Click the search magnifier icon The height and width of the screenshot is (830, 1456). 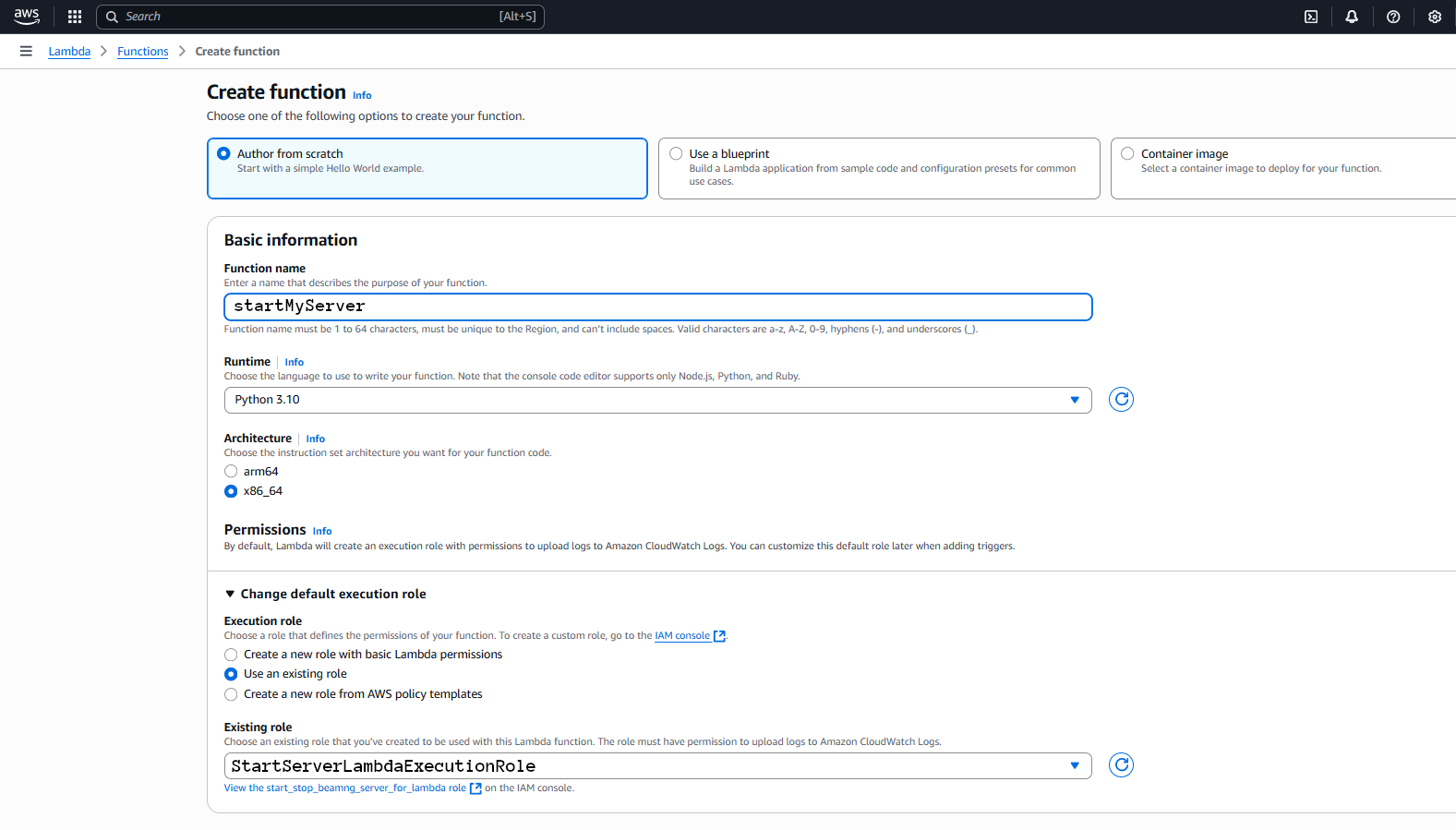point(113,17)
